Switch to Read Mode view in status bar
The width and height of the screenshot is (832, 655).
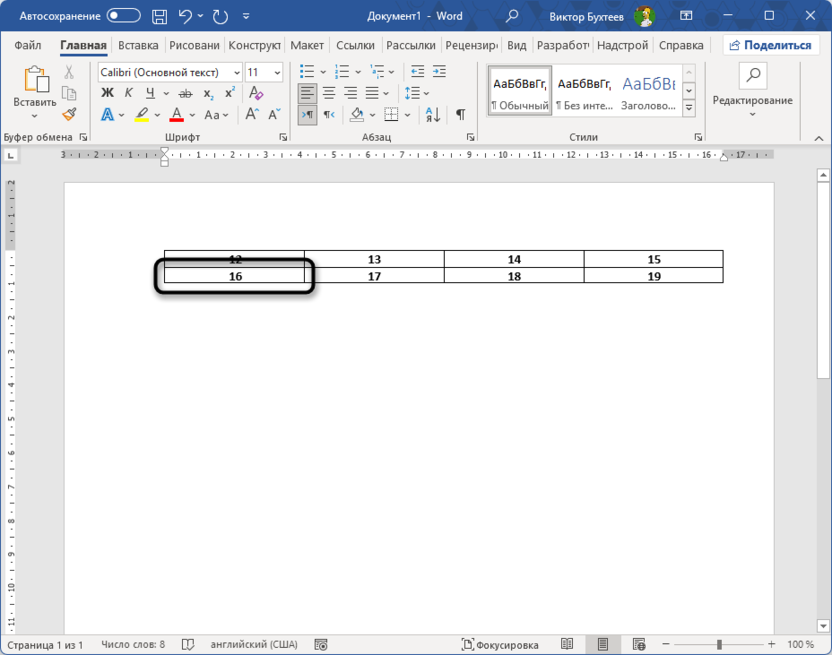click(567, 645)
